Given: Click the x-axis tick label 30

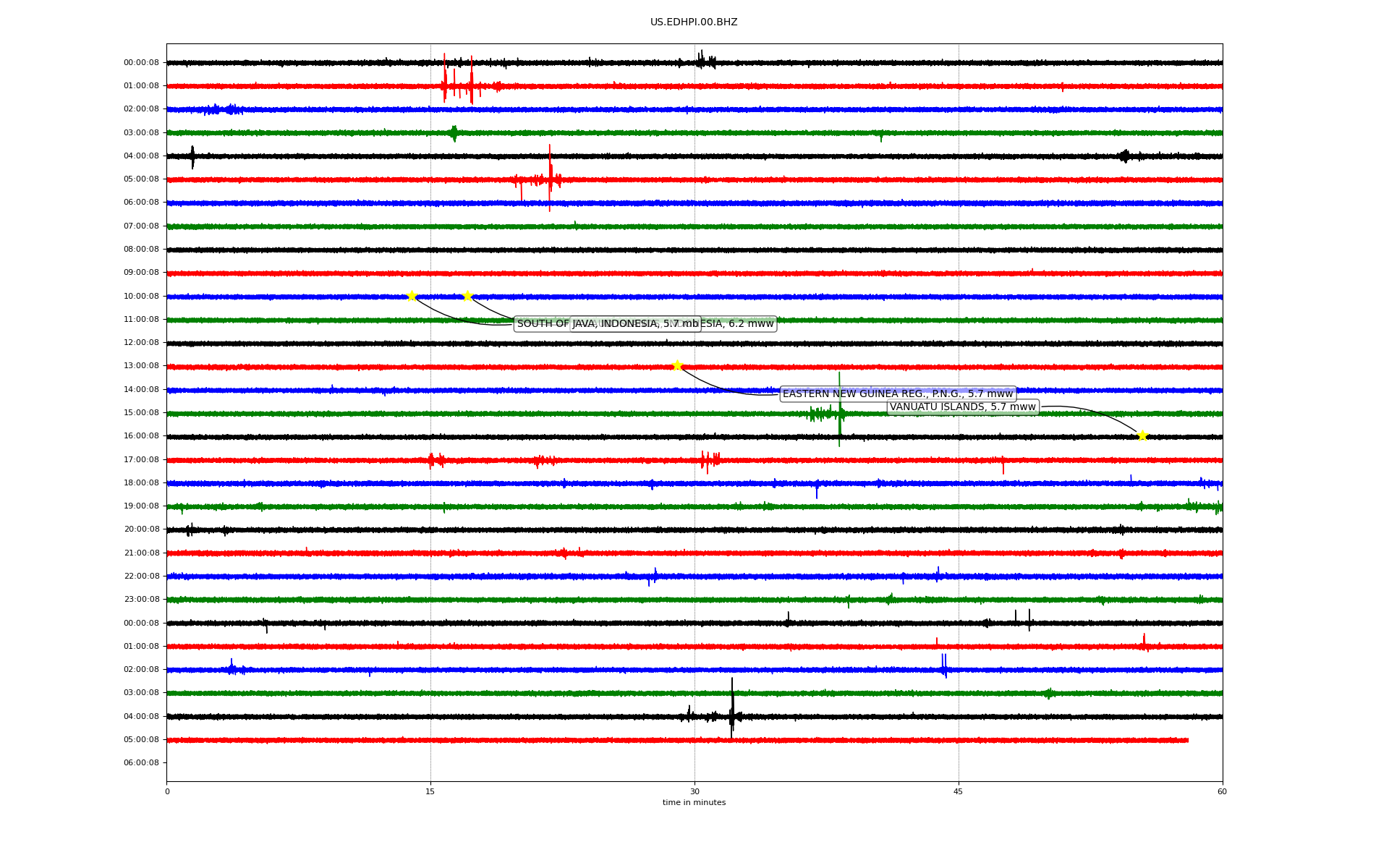Looking at the screenshot, I should click(694, 791).
